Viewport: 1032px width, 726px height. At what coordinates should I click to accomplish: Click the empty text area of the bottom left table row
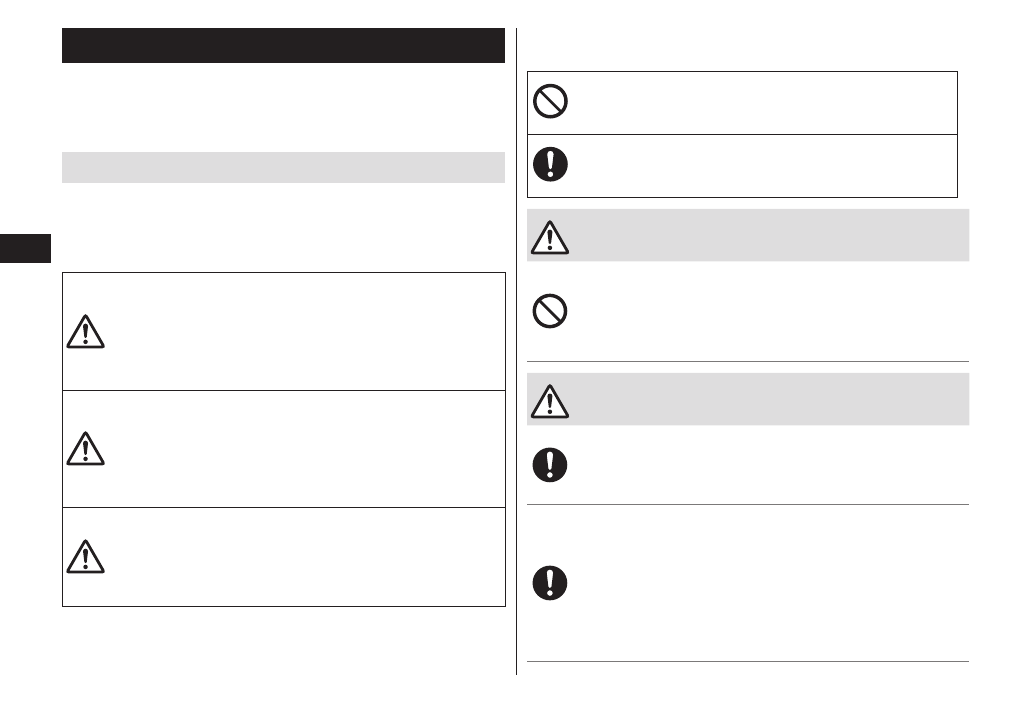(300, 556)
